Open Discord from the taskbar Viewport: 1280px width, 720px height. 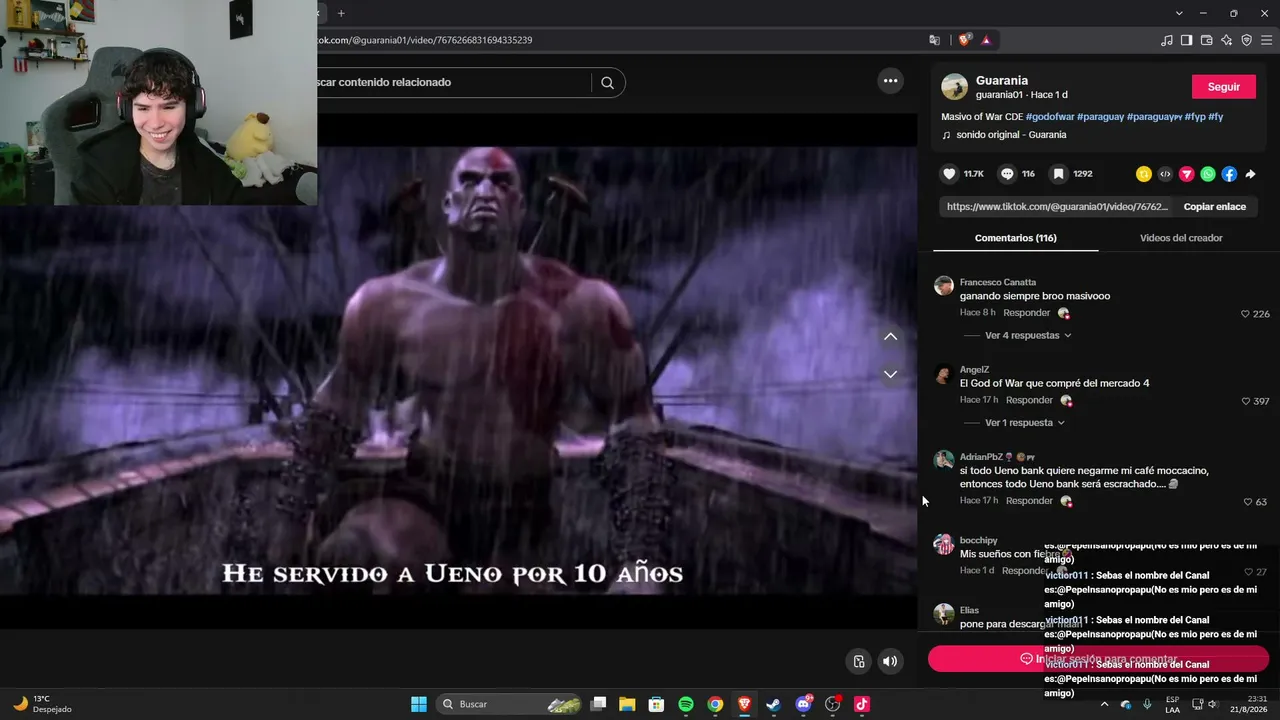tap(803, 704)
